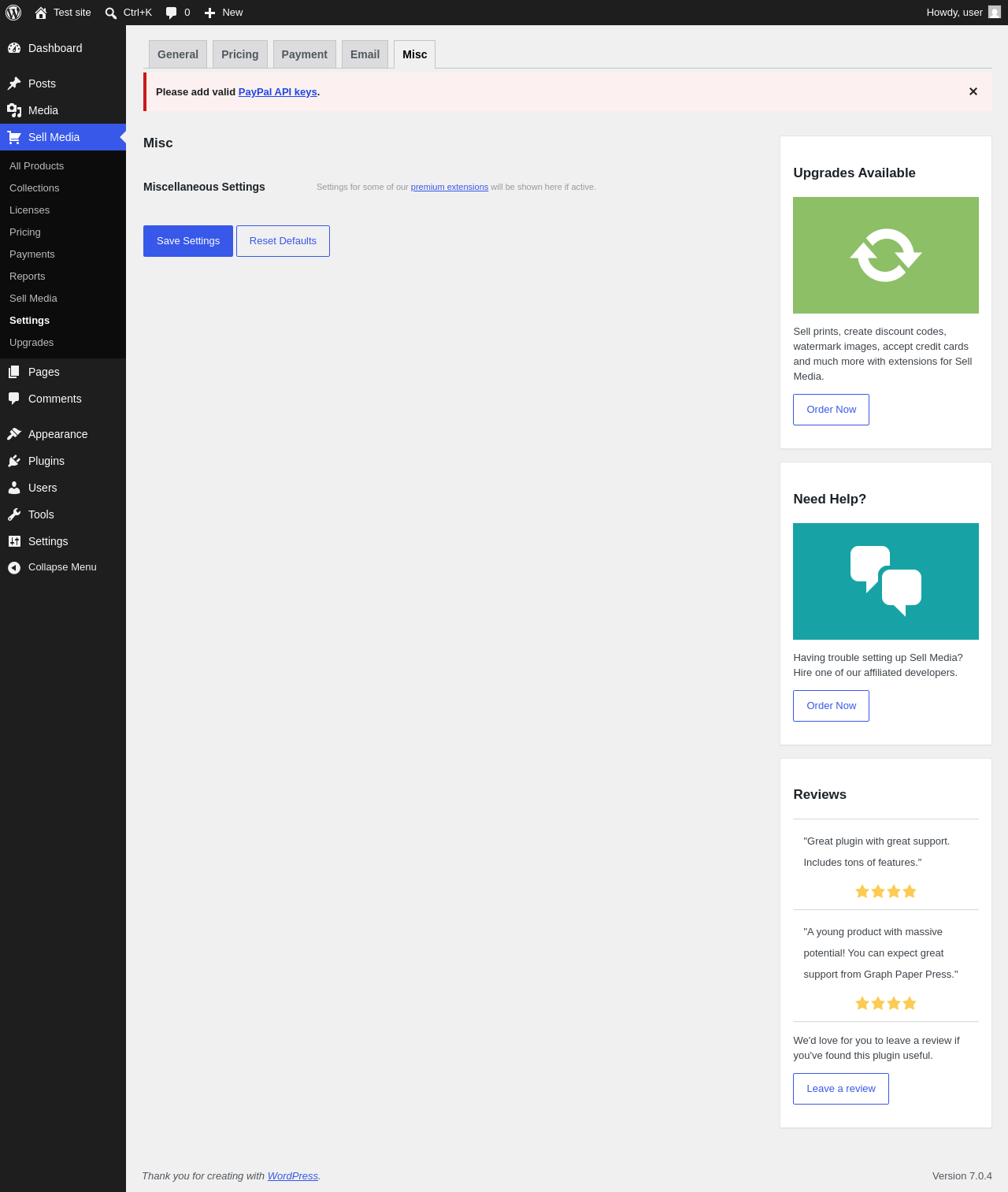Switch to the Pricing tab
Image resolution: width=1008 pixels, height=1192 pixels.
pos(240,54)
